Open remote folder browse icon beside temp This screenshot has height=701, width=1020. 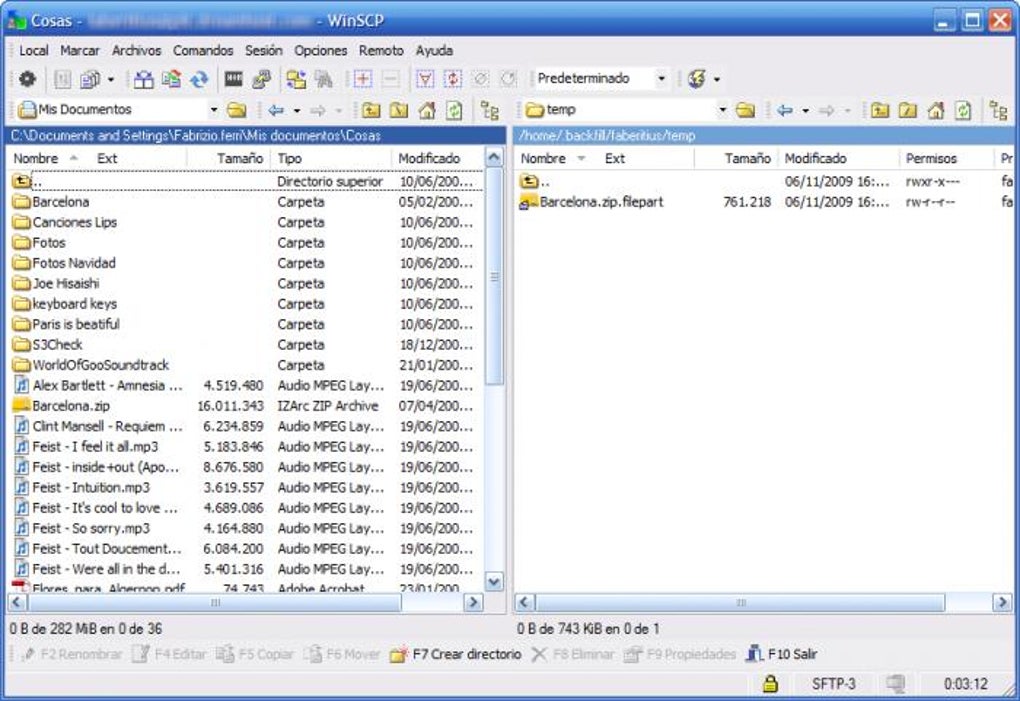click(745, 110)
